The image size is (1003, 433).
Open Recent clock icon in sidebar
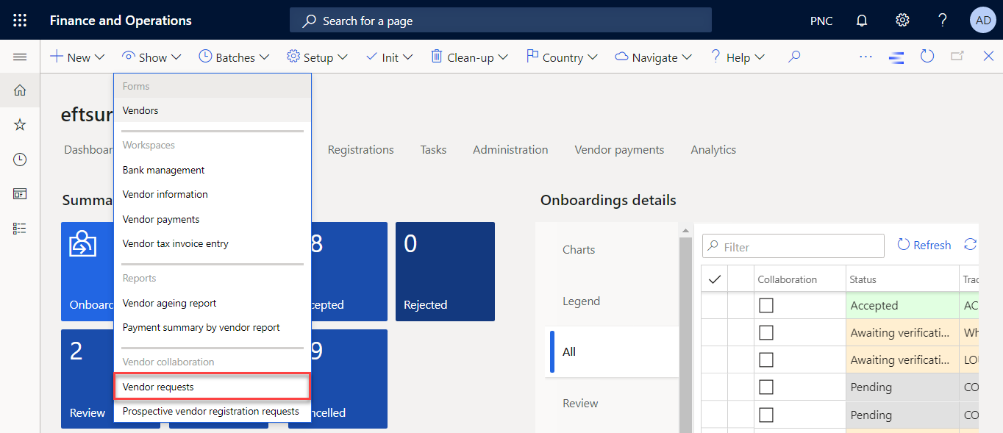coord(20,159)
